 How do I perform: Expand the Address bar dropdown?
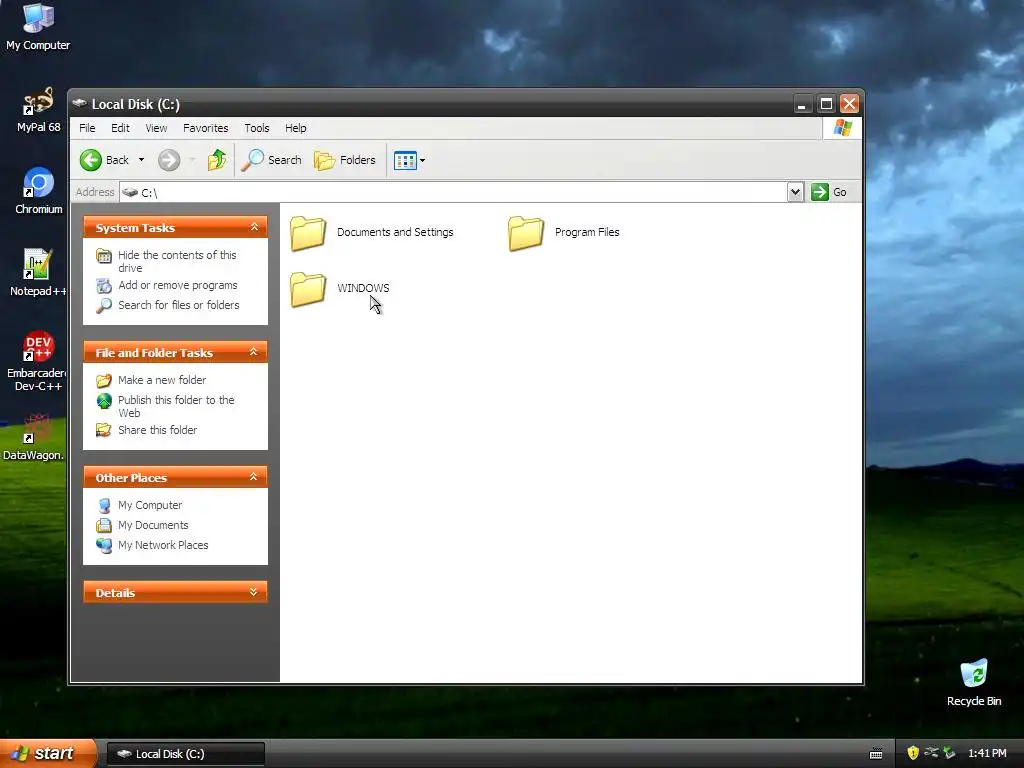795,192
